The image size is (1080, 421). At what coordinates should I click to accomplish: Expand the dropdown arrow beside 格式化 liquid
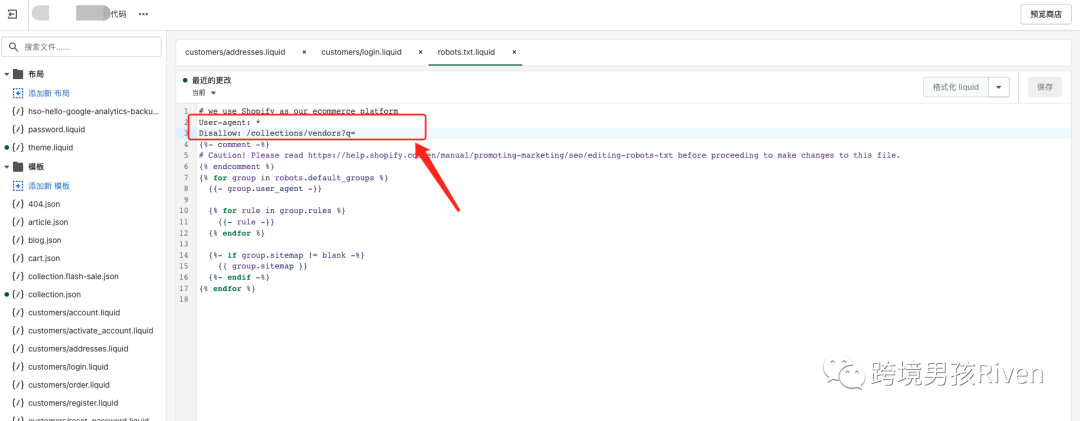(x=999, y=87)
